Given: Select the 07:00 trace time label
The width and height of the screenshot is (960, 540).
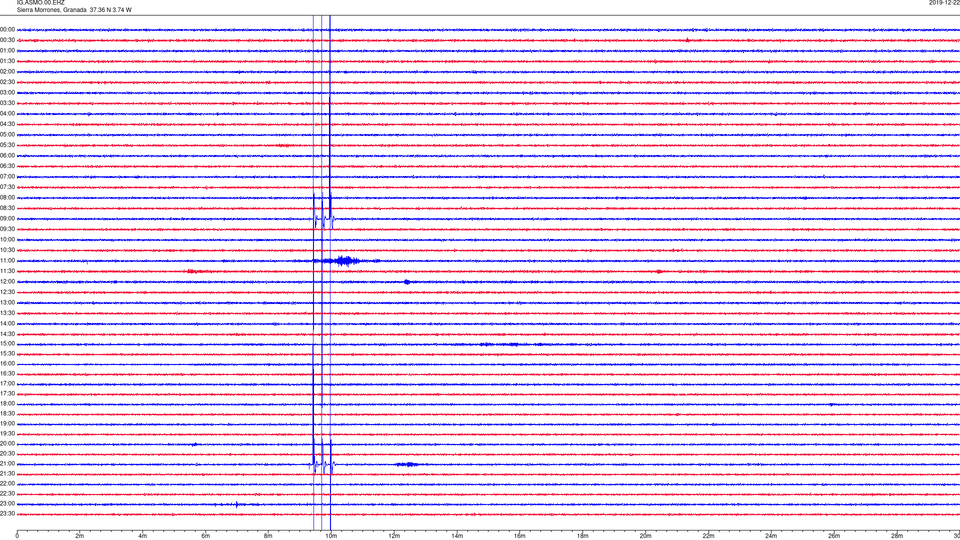Looking at the screenshot, I should pyautogui.click(x=7, y=176).
